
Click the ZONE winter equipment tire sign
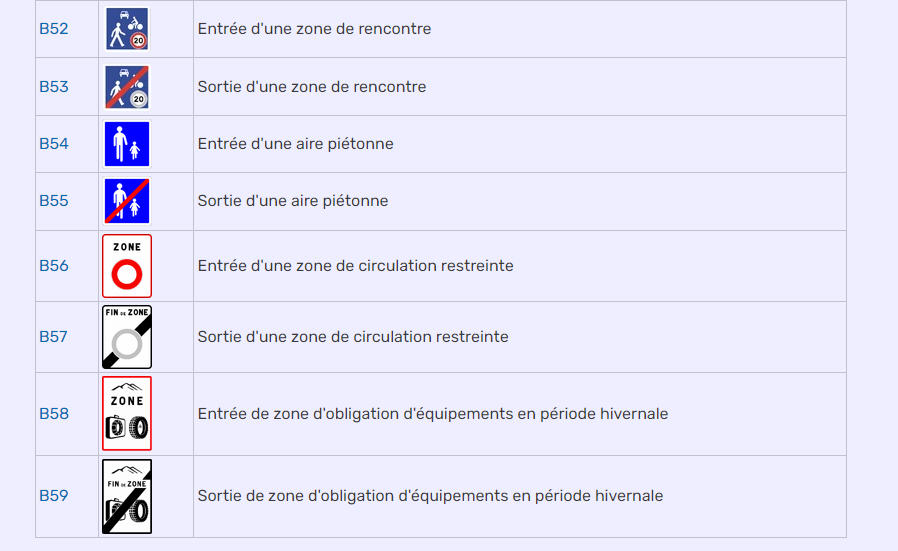pos(127,414)
